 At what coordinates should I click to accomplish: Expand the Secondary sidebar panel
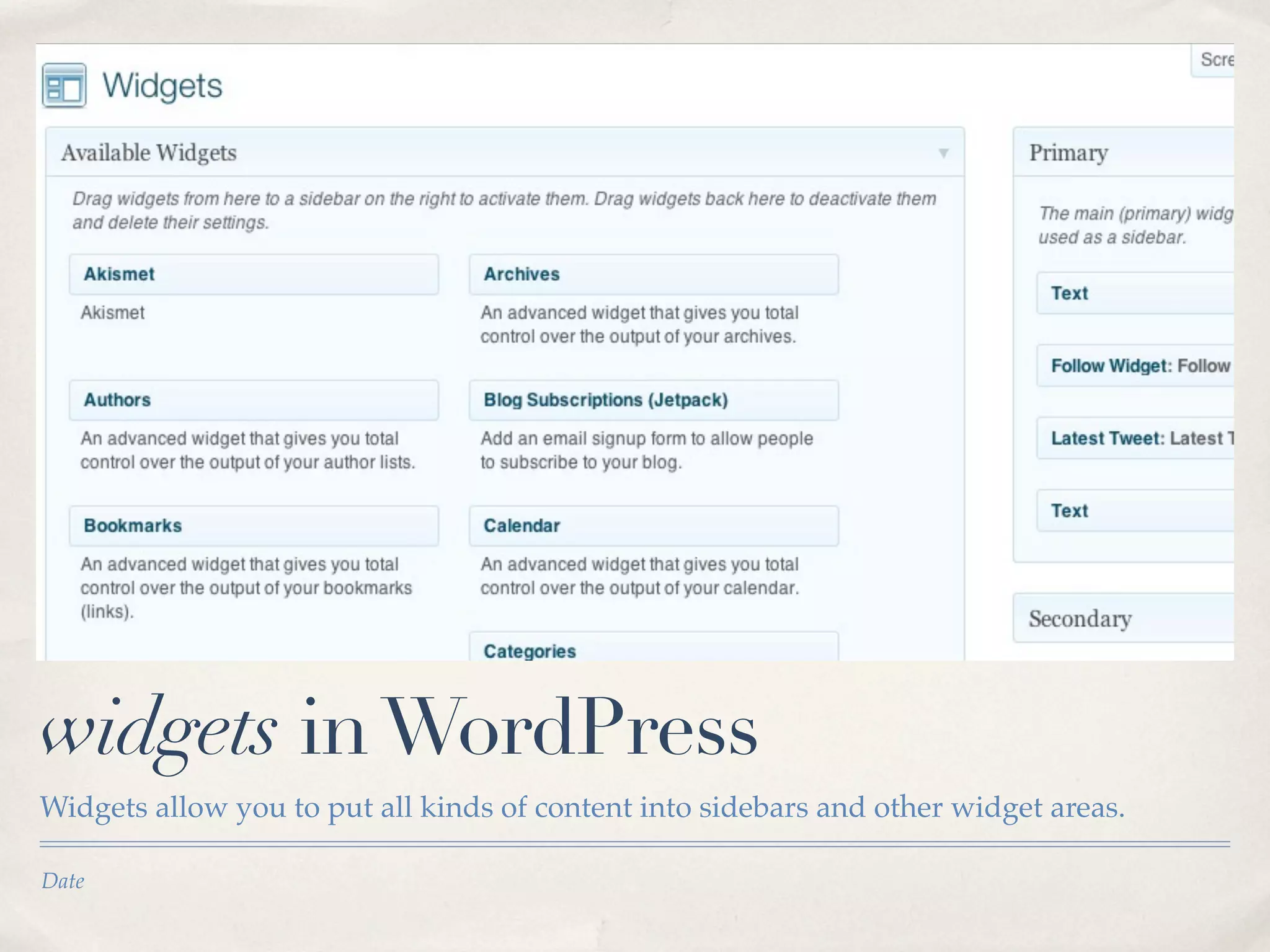(x=1124, y=618)
